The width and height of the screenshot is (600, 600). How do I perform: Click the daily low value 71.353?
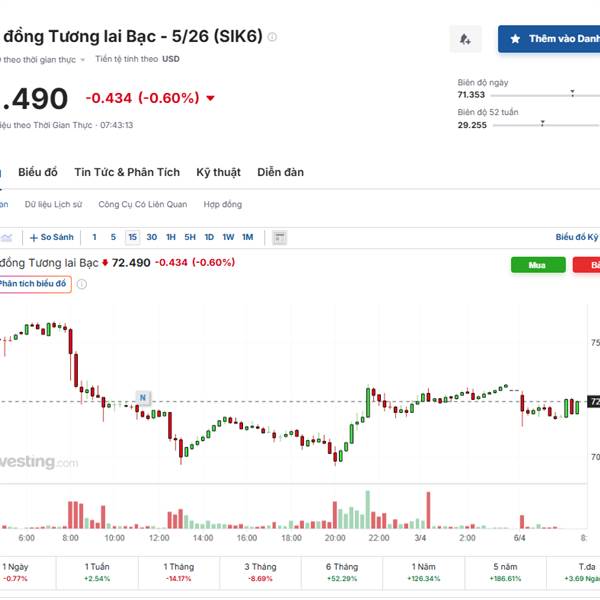(471, 95)
